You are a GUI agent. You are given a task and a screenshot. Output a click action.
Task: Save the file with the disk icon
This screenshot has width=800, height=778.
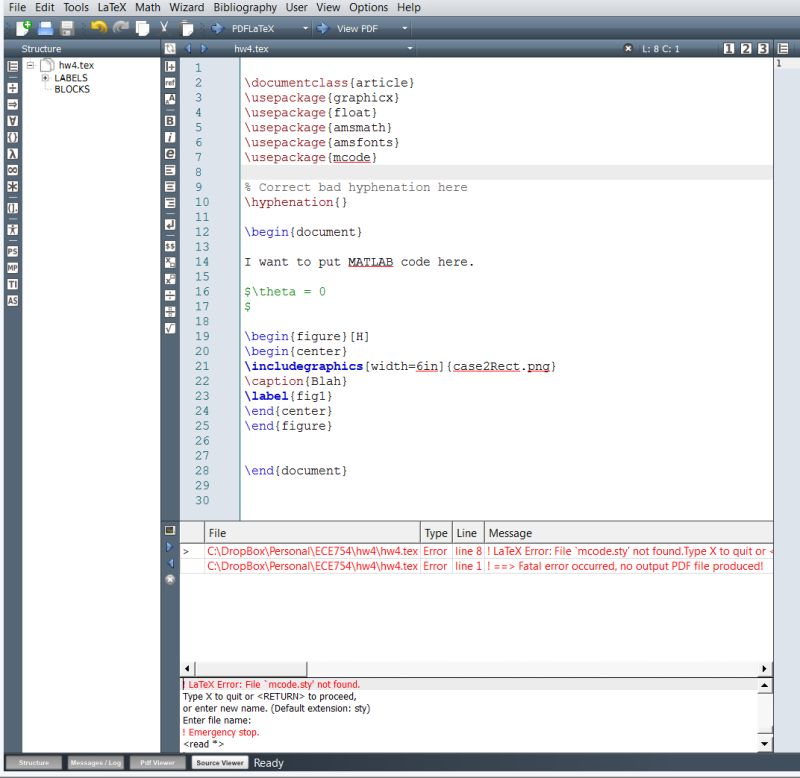pos(65,27)
